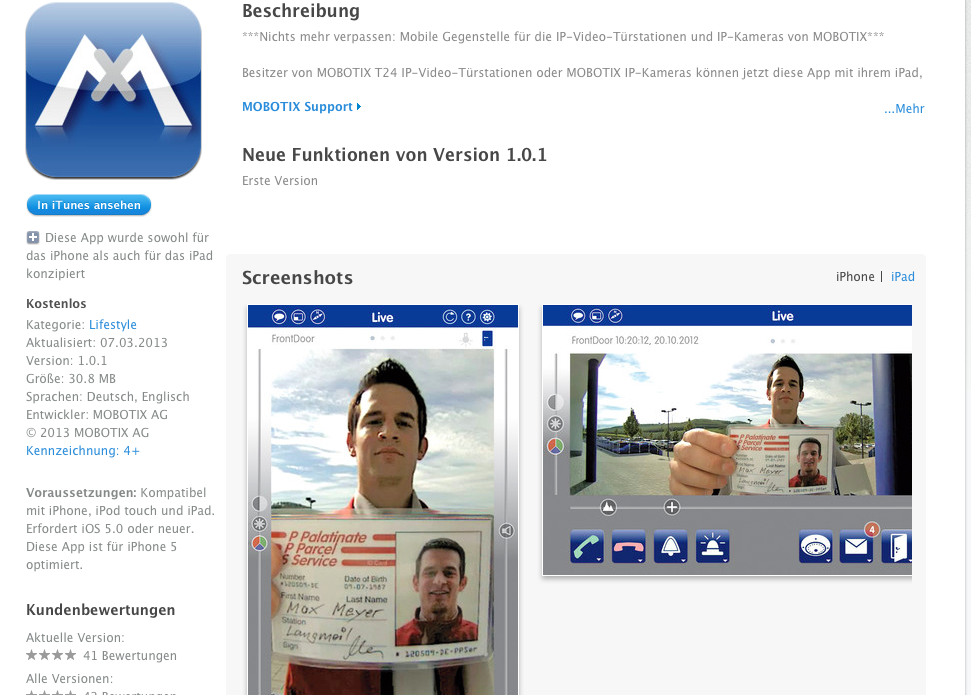This screenshot has height=695, width=971.
Task: Open the portrait FrontDoor screenshot thumbnail
Action: click(383, 500)
